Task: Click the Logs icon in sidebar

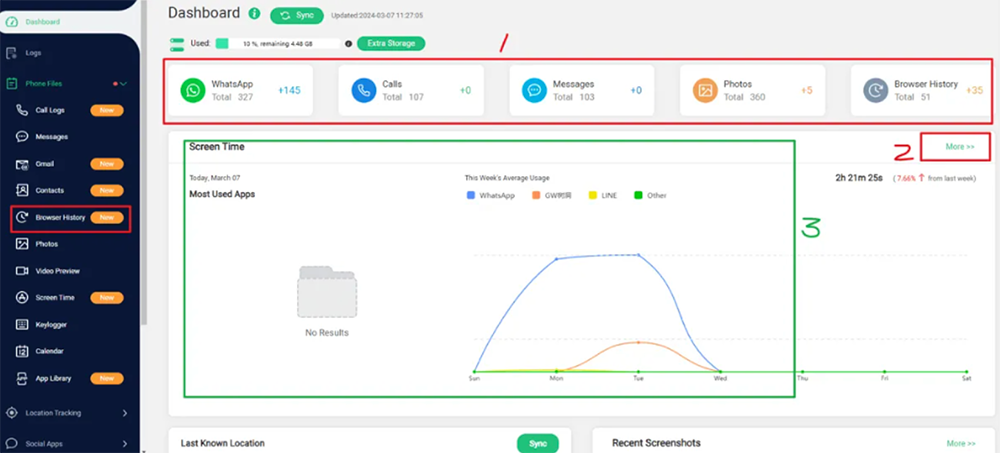Action: [11, 53]
